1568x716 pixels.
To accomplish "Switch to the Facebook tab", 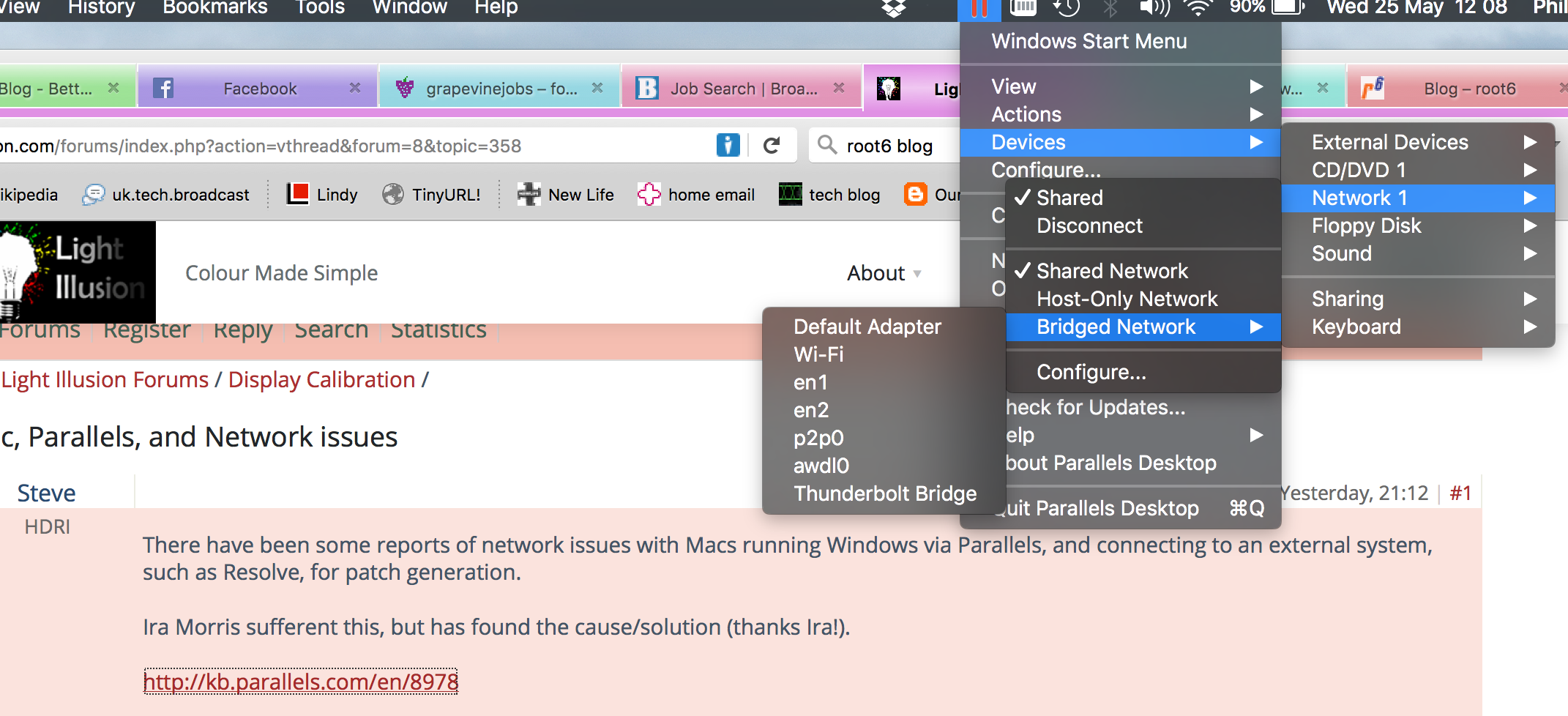I will pyautogui.click(x=258, y=89).
